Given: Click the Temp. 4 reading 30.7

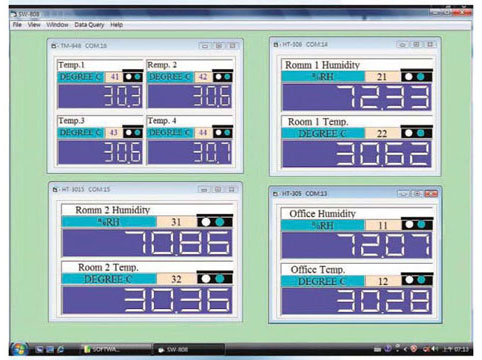Looking at the screenshot, I should click(190, 152).
